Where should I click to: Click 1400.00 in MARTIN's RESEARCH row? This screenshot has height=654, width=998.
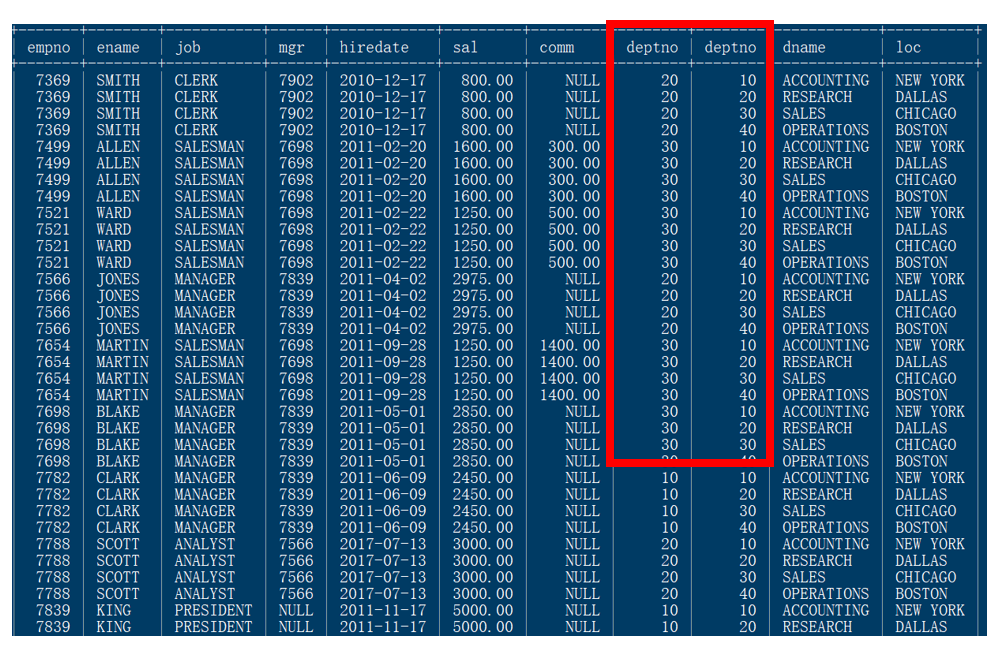coord(570,362)
